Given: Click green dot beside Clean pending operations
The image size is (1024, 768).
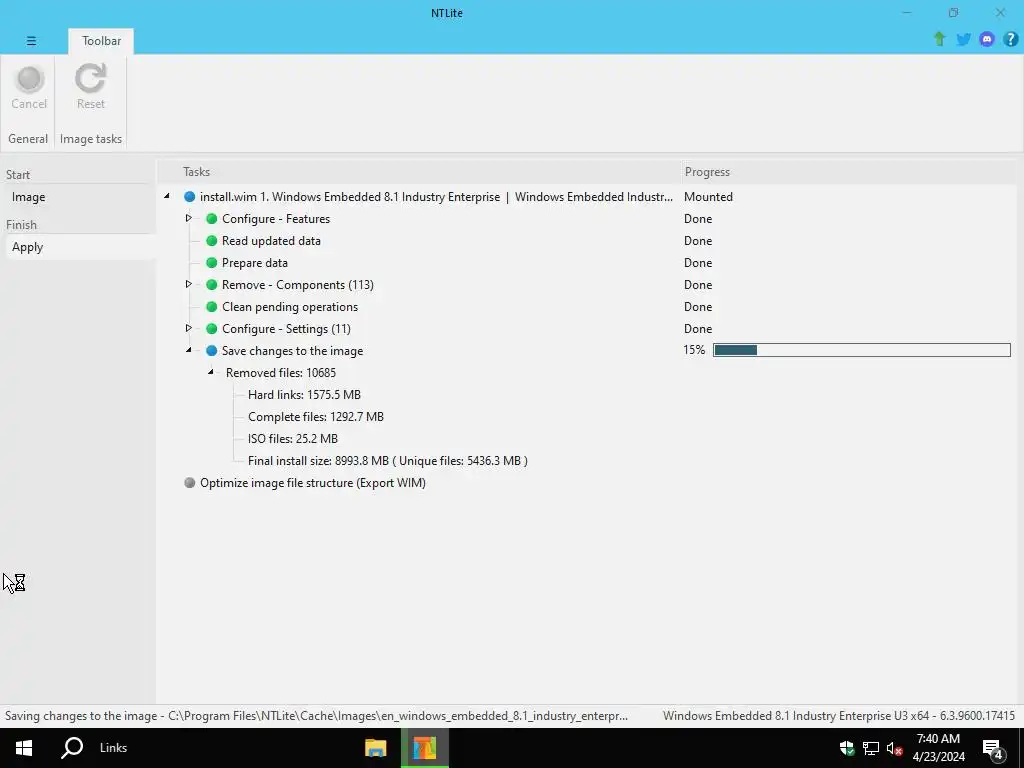Looking at the screenshot, I should (x=212, y=307).
